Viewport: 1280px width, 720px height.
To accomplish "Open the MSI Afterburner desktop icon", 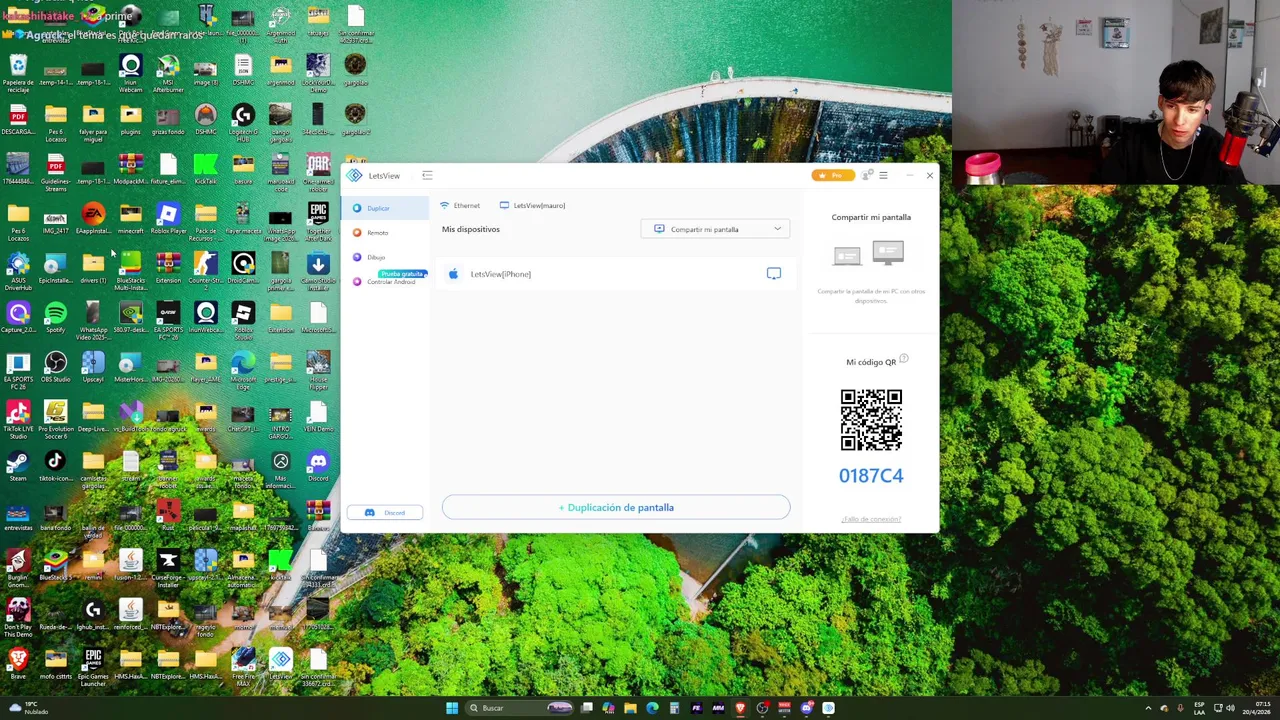I will (x=168, y=74).
